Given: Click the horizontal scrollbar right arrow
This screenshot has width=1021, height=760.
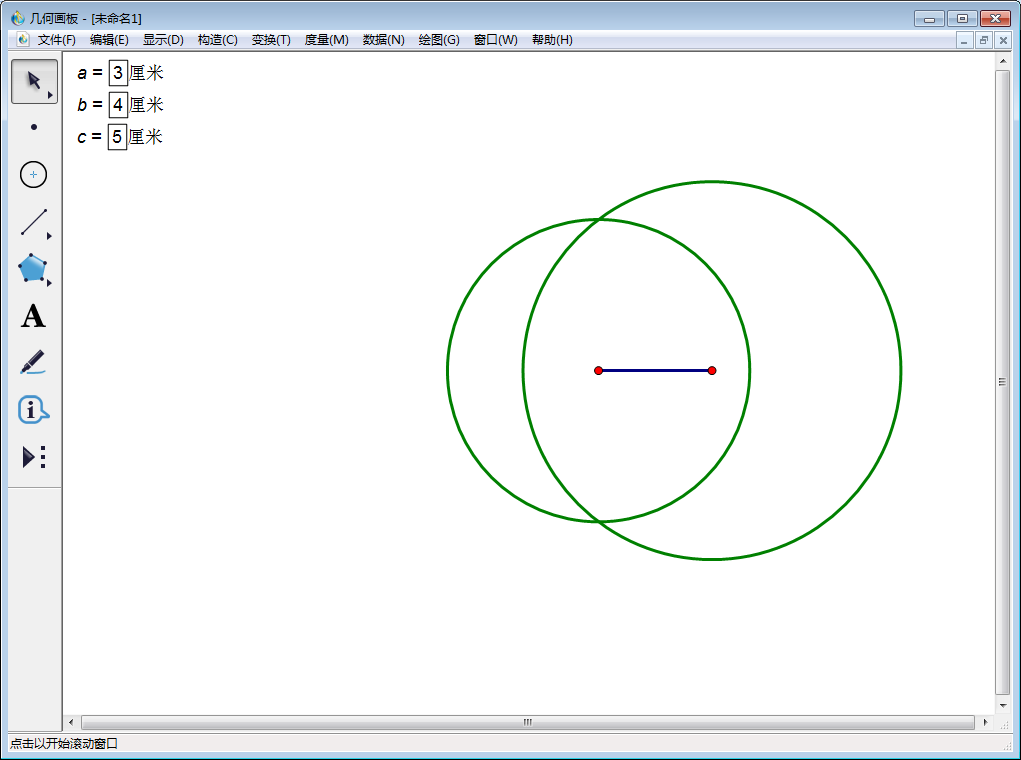Looking at the screenshot, I should click(985, 722).
